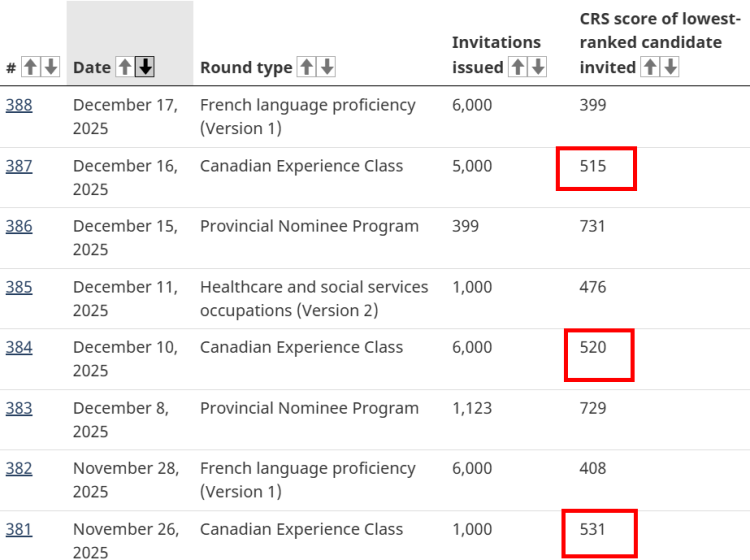The width and height of the screenshot is (750, 560).
Task: Sort Date column ascending with up arrow
Action: (125, 67)
